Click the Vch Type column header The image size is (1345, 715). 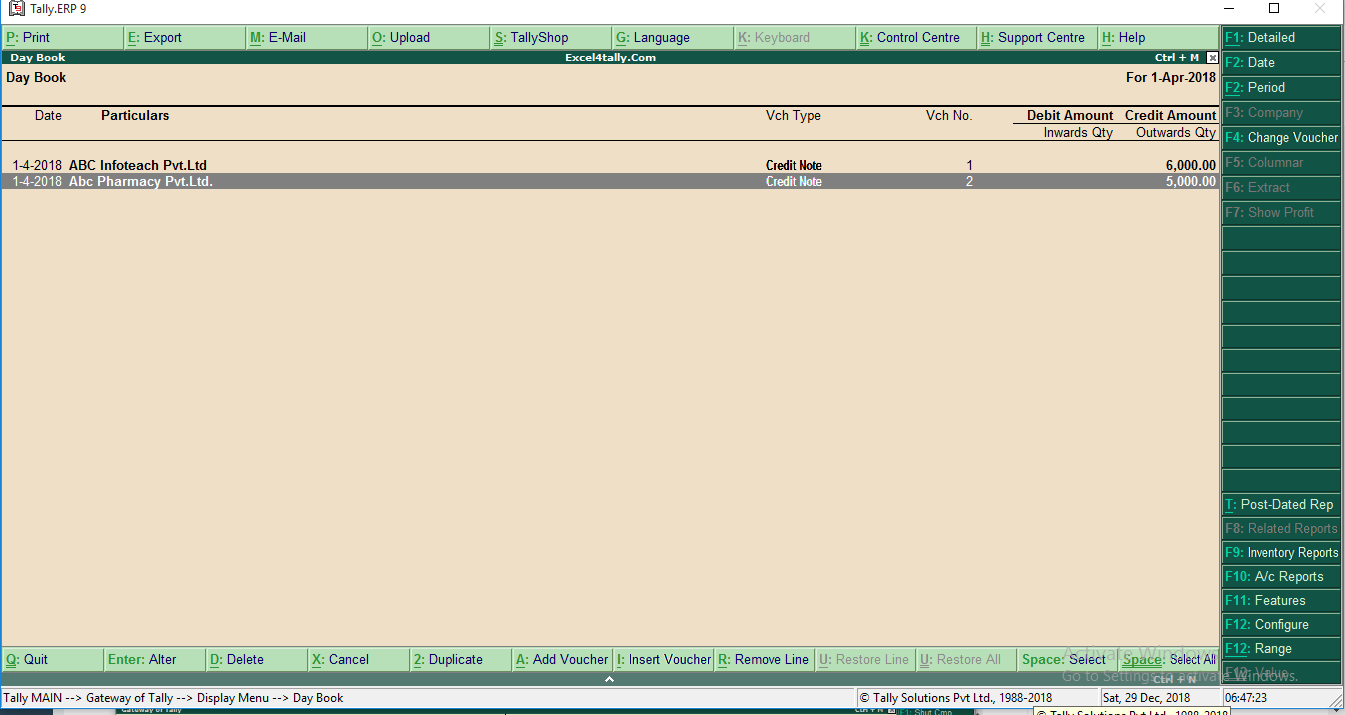point(793,116)
